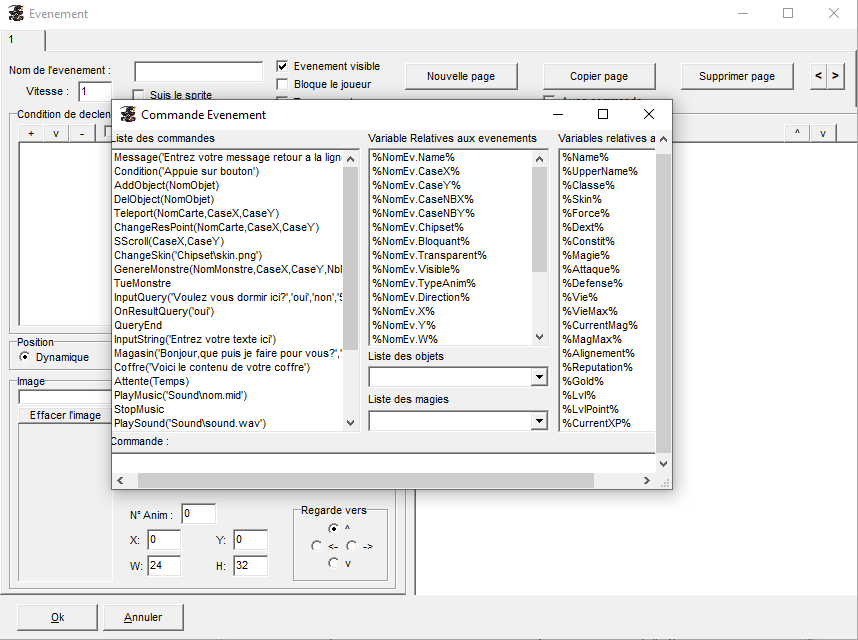Click the horizontal scrollbar in command dialog

pos(380,481)
